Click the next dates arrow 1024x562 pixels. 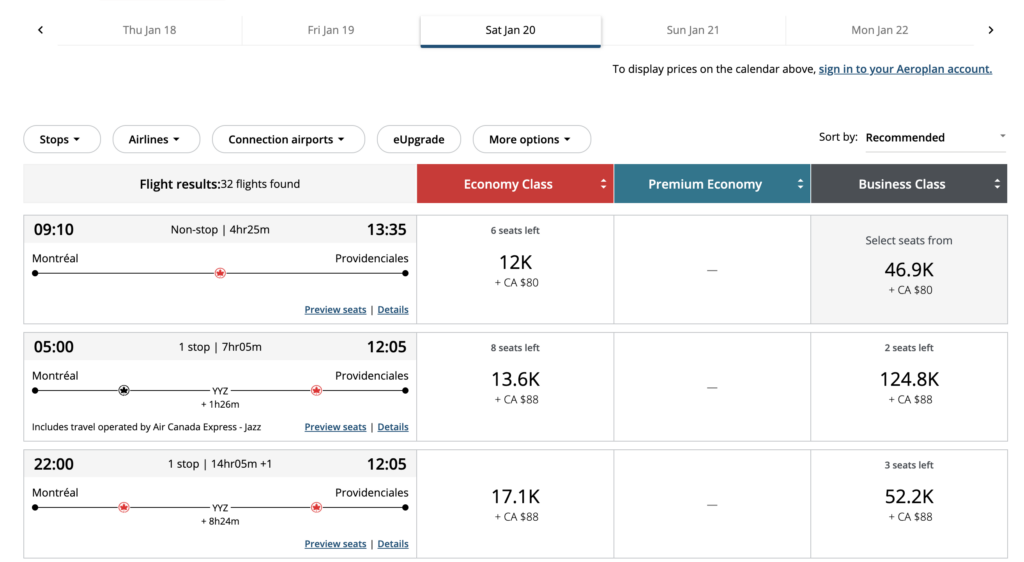pos(990,30)
